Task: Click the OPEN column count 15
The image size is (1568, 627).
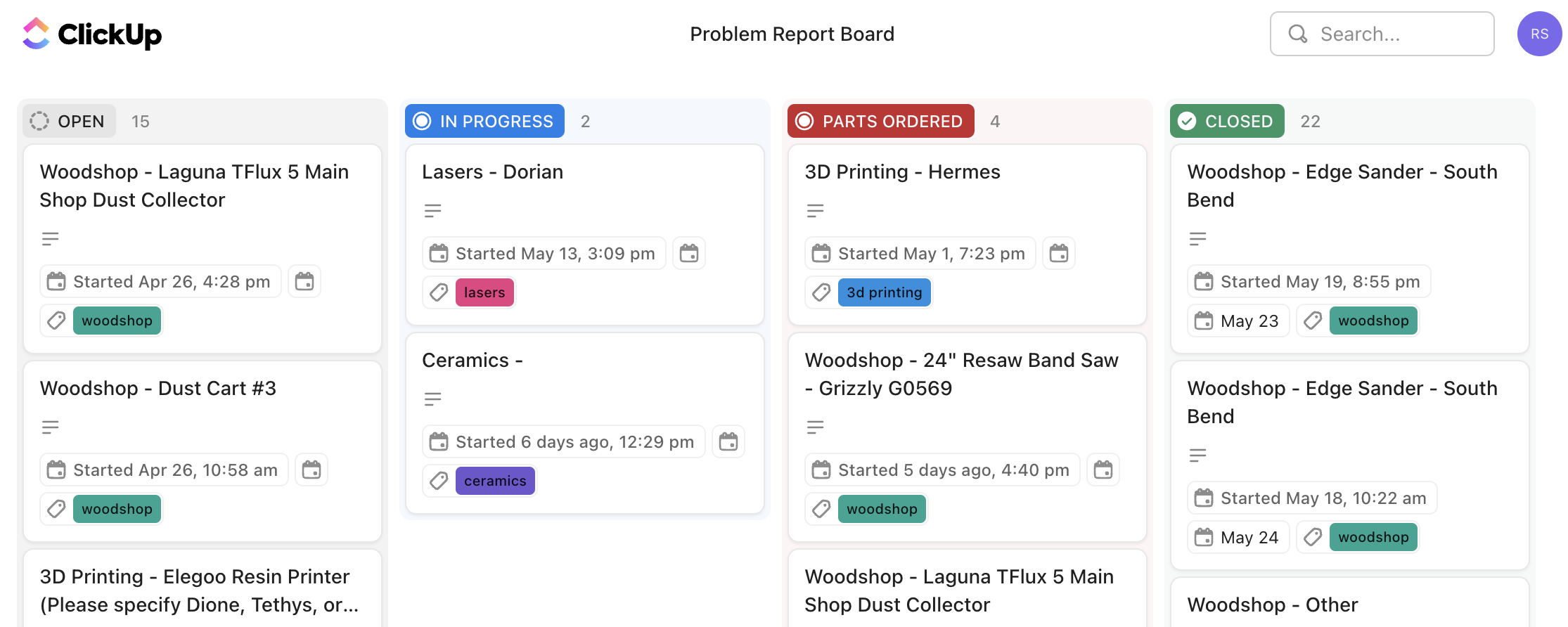Action: (x=141, y=121)
